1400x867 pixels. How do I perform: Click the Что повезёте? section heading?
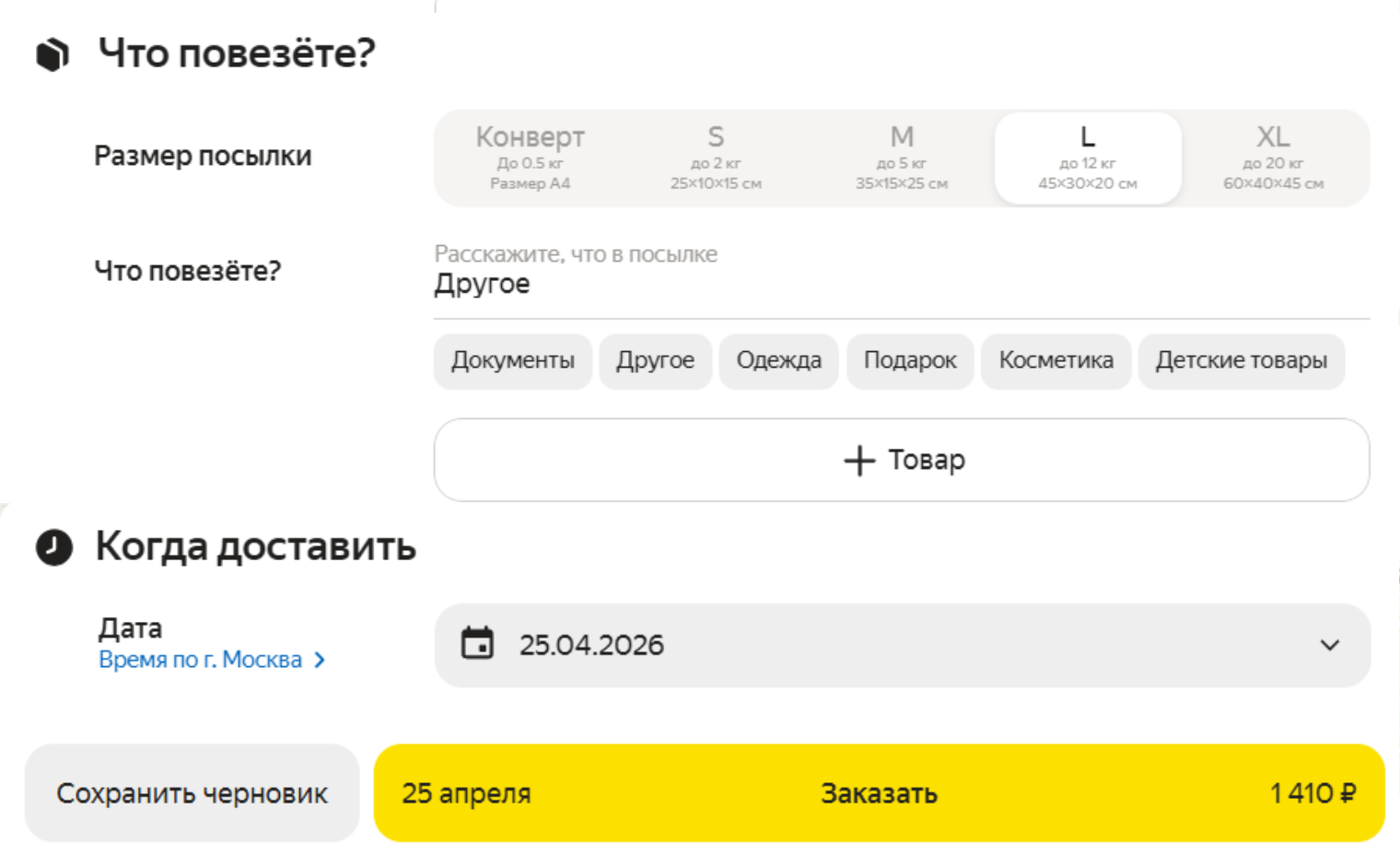coord(237,53)
